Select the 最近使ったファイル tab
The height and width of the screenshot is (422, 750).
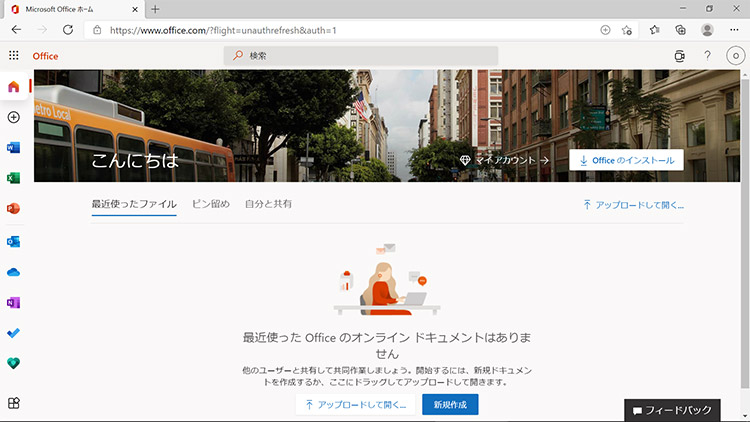(134, 204)
